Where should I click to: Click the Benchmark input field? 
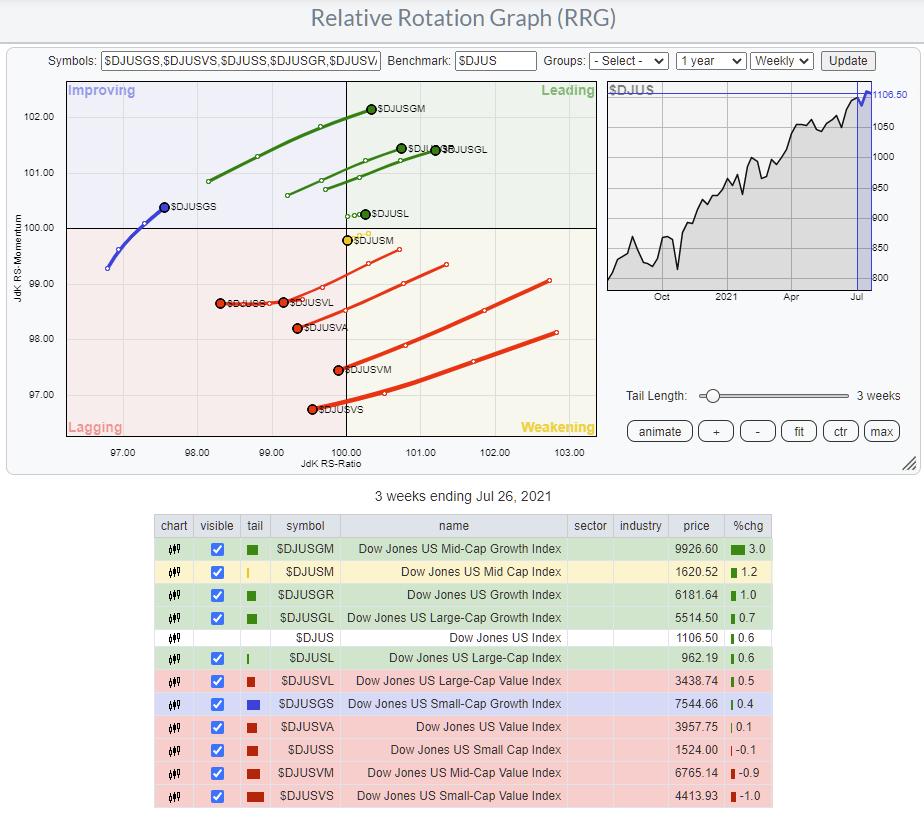(x=496, y=61)
